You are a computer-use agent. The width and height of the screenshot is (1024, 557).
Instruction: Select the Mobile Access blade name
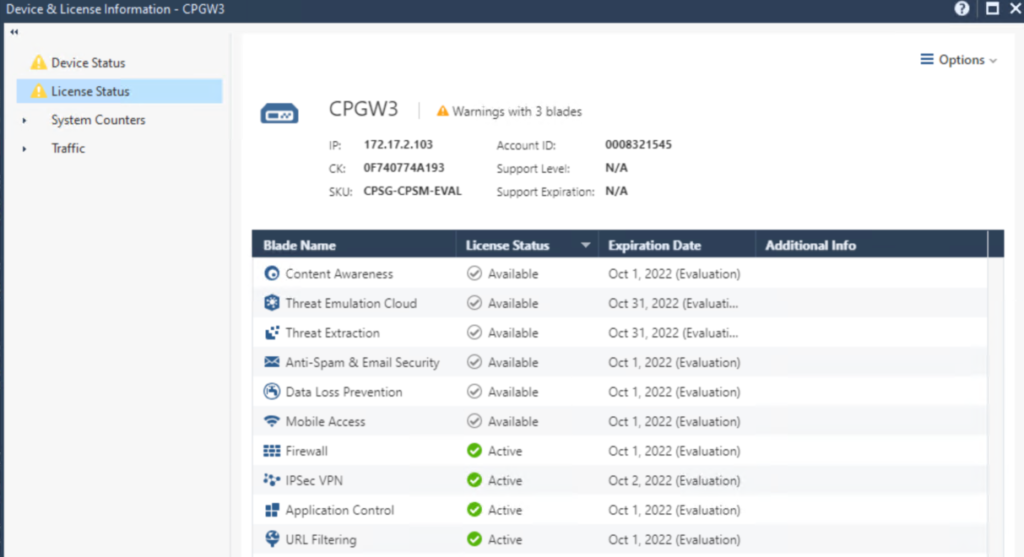click(325, 421)
